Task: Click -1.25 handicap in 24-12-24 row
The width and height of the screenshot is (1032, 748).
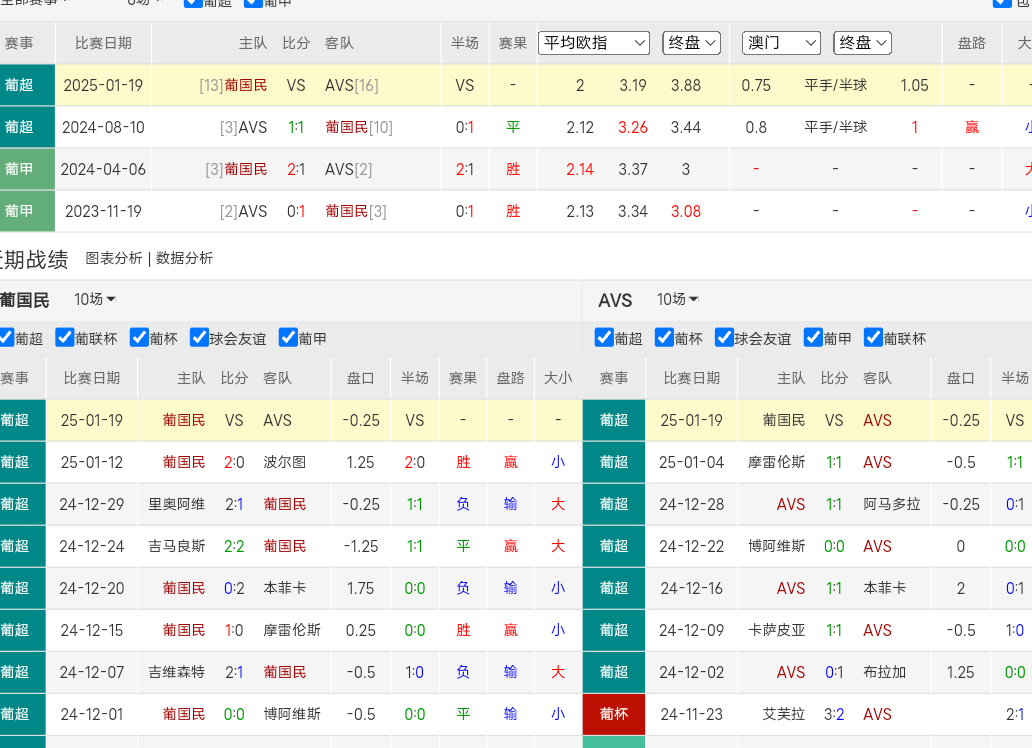Action: (361, 547)
